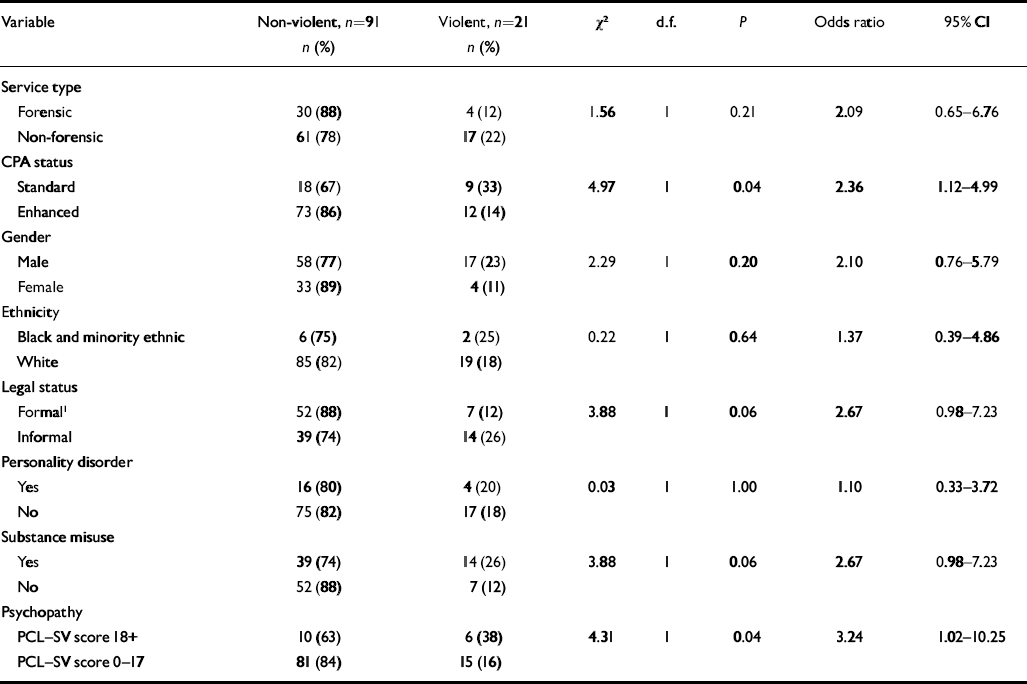Select the chi-square value 4.97
1027x684 pixels.
[x=600, y=187]
